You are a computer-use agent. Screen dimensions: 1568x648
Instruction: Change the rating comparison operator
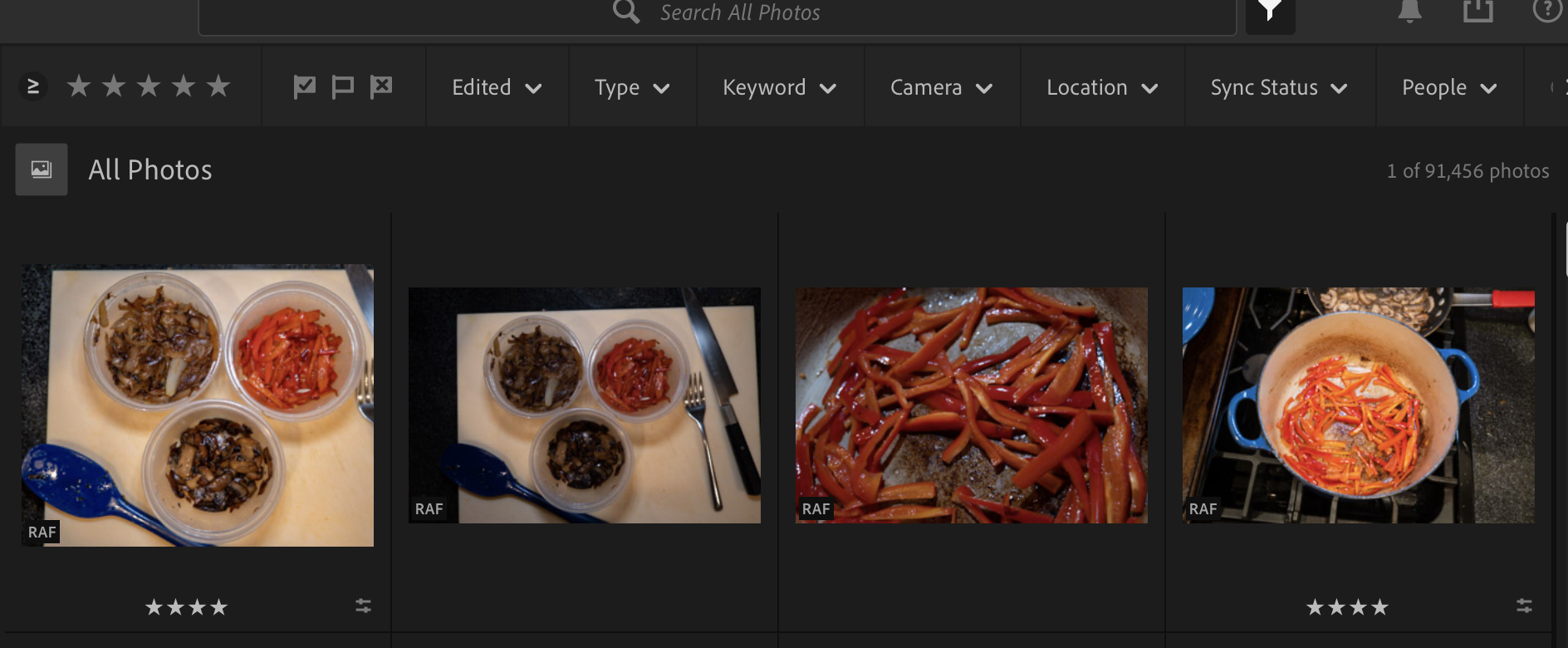coord(33,86)
